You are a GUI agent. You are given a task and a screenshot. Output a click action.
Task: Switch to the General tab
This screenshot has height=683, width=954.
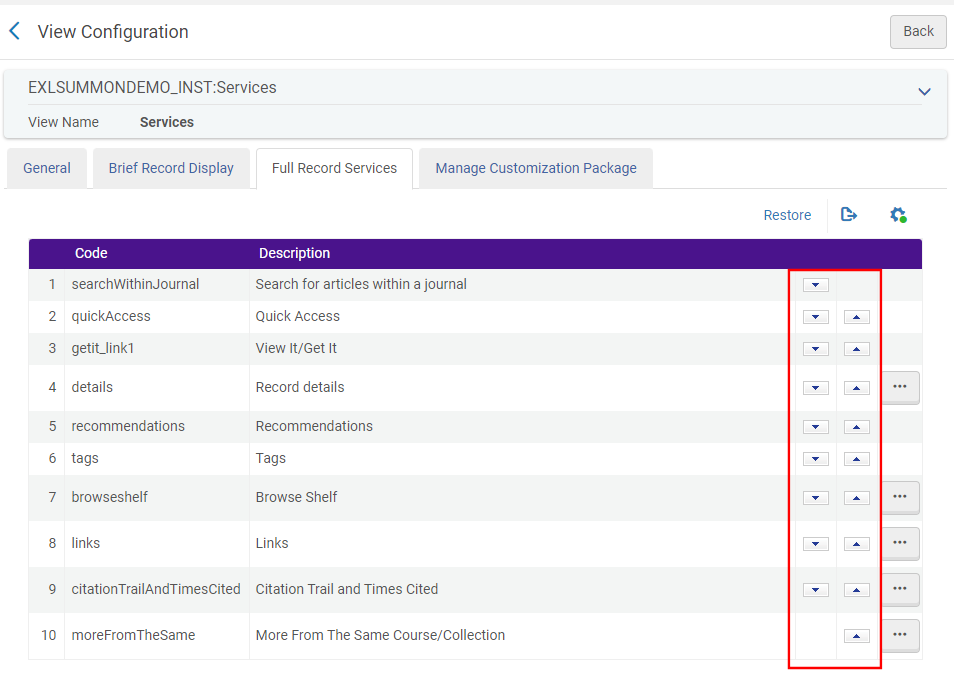(x=47, y=168)
